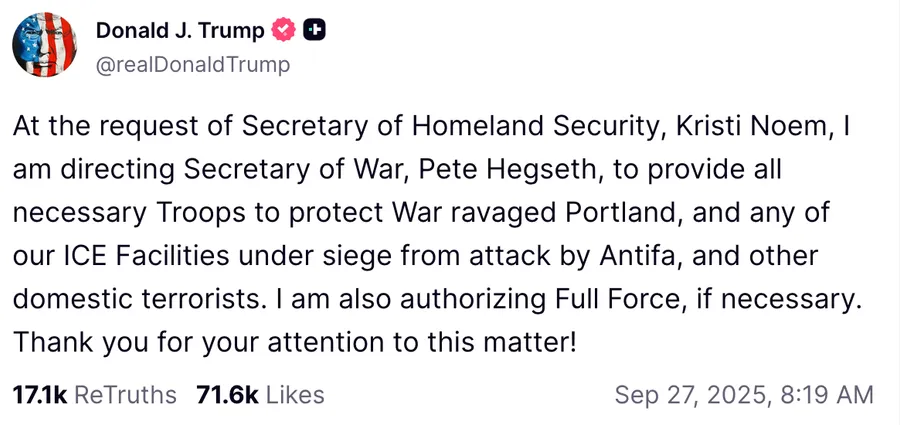The width and height of the screenshot is (900, 425).
Task: Click the closing Thank you sentence
Action: (295, 342)
